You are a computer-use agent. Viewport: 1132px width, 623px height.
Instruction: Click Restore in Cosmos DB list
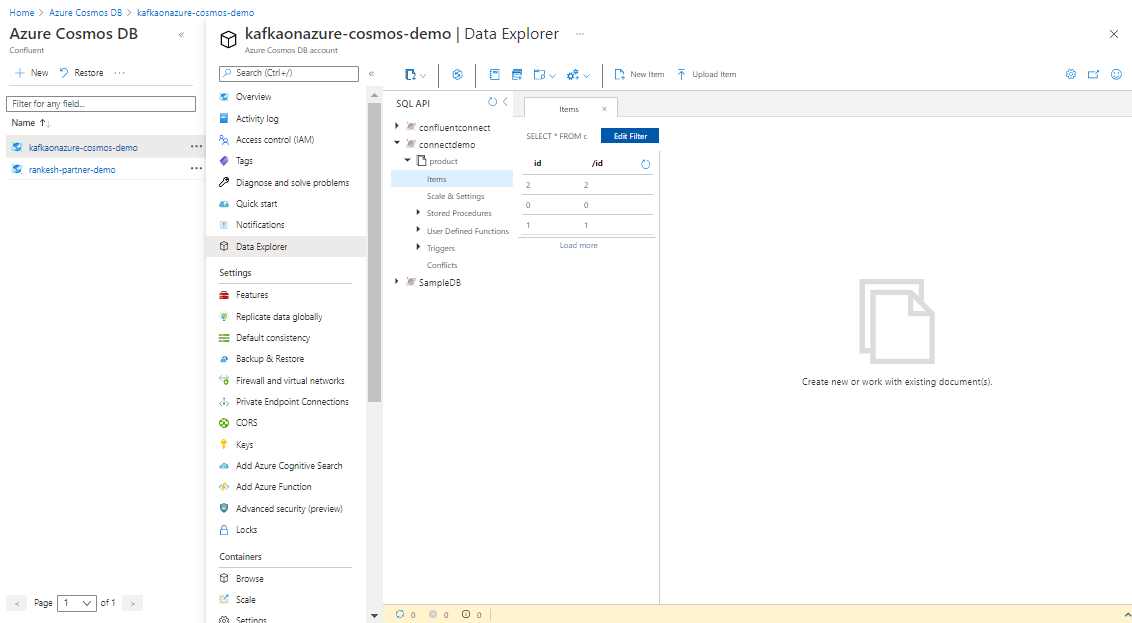82,73
